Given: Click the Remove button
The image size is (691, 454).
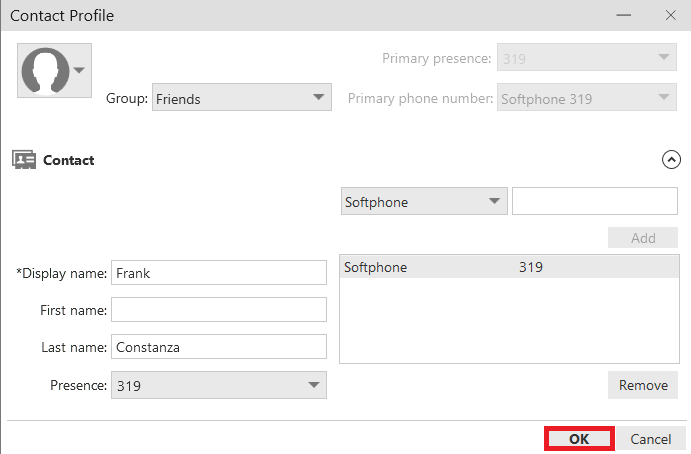Looking at the screenshot, I should [643, 385].
